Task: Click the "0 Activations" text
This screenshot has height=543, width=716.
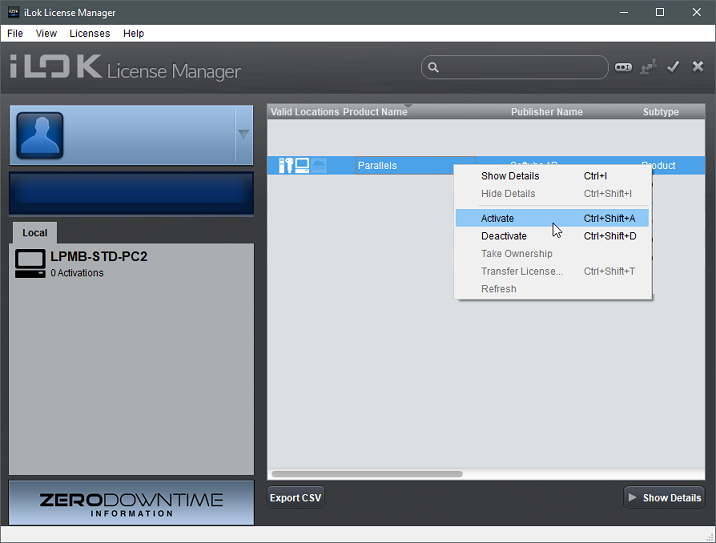Action: coord(77,273)
